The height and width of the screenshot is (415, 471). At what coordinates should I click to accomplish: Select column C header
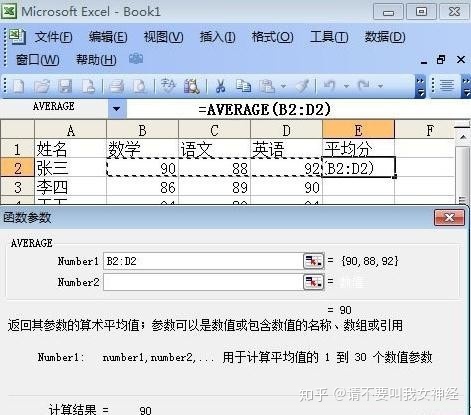point(214,130)
